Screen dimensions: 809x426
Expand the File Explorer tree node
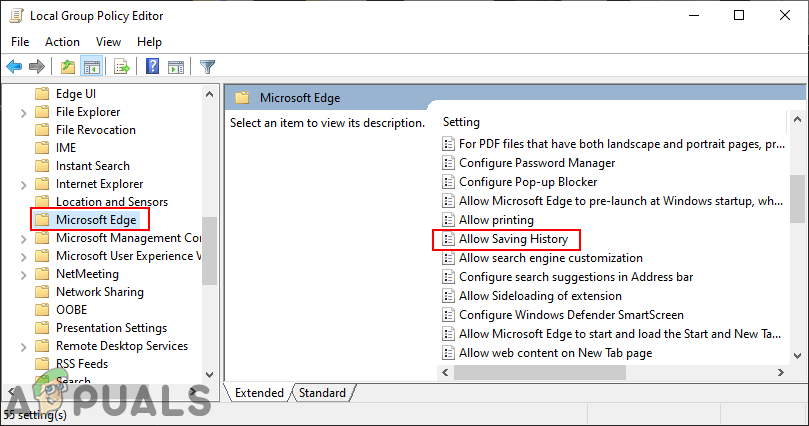click(24, 112)
